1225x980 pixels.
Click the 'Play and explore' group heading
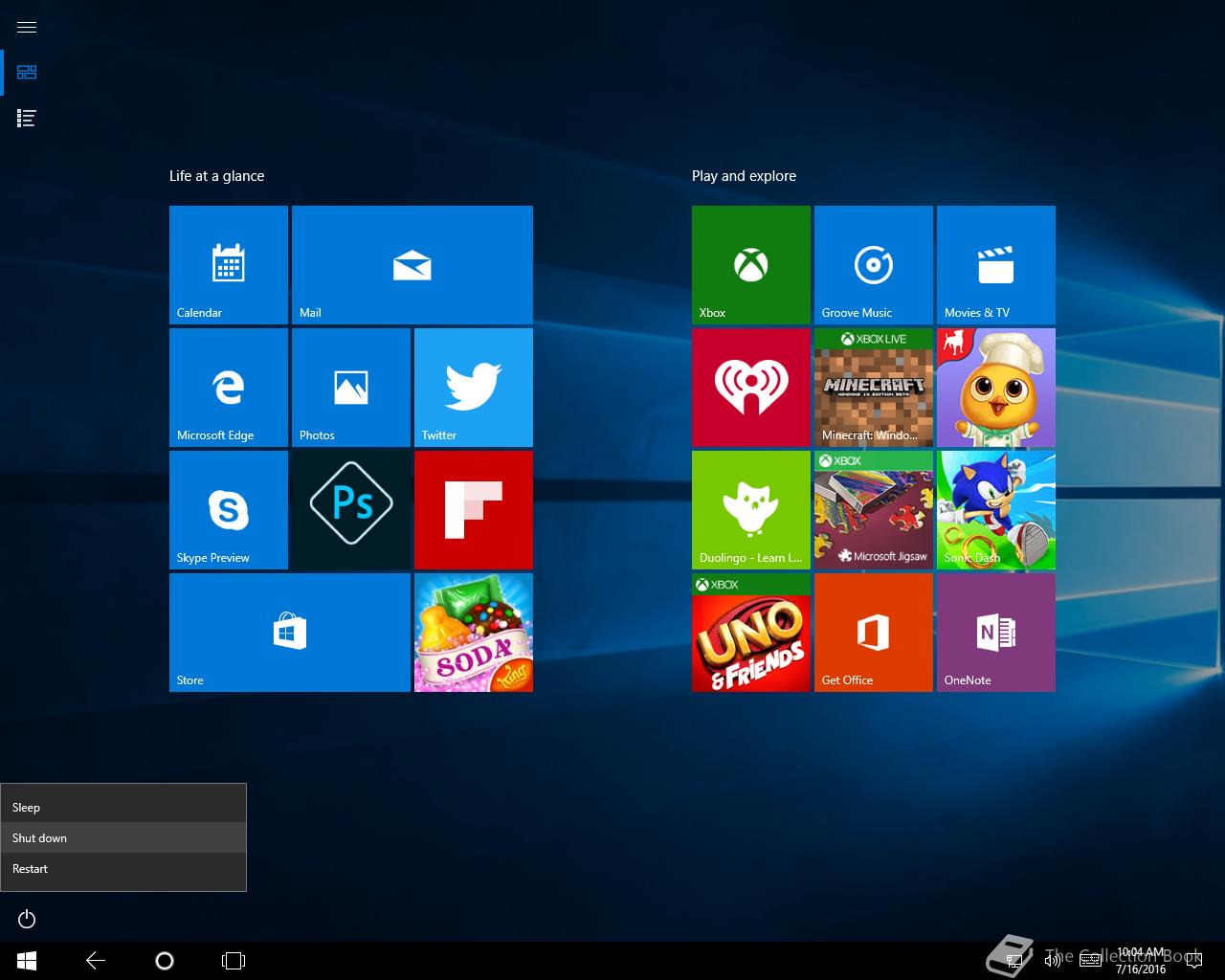[x=744, y=176]
